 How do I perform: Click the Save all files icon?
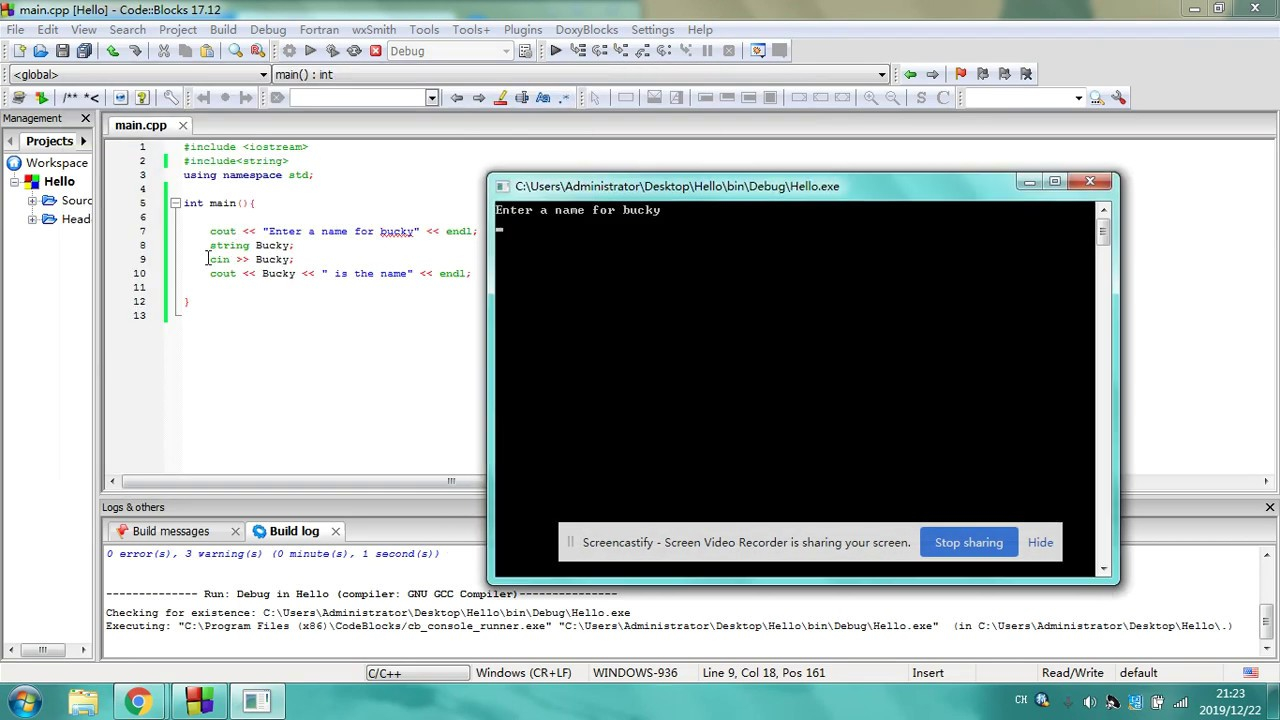tap(84, 51)
